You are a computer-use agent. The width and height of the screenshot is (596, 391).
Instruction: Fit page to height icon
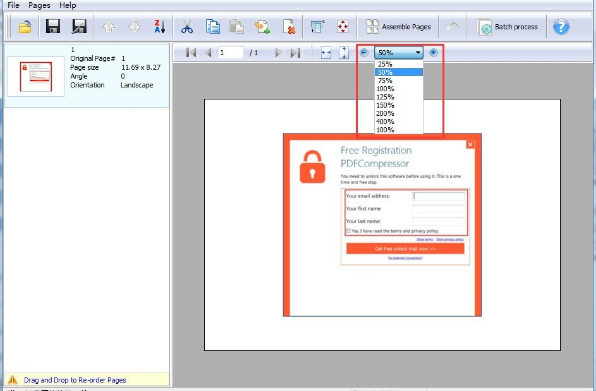[344, 53]
